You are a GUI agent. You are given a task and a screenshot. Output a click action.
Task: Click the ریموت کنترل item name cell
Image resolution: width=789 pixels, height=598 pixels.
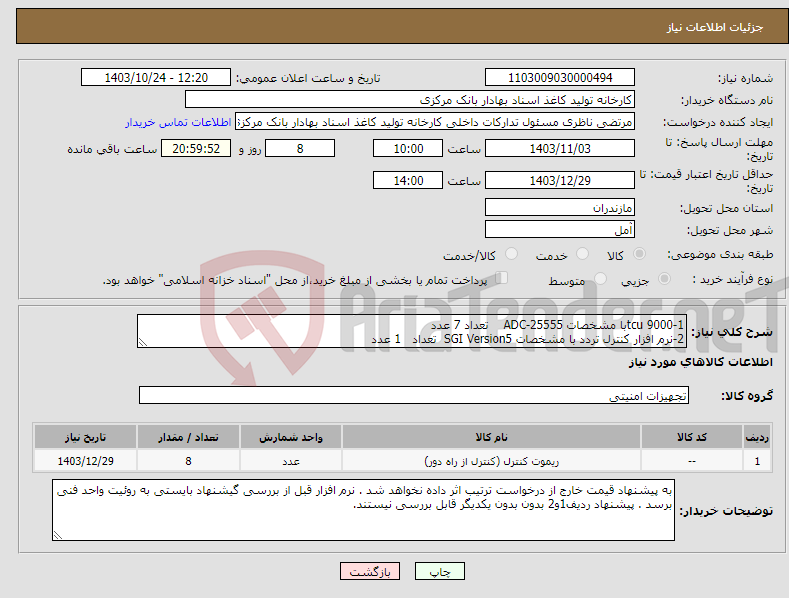click(x=491, y=461)
